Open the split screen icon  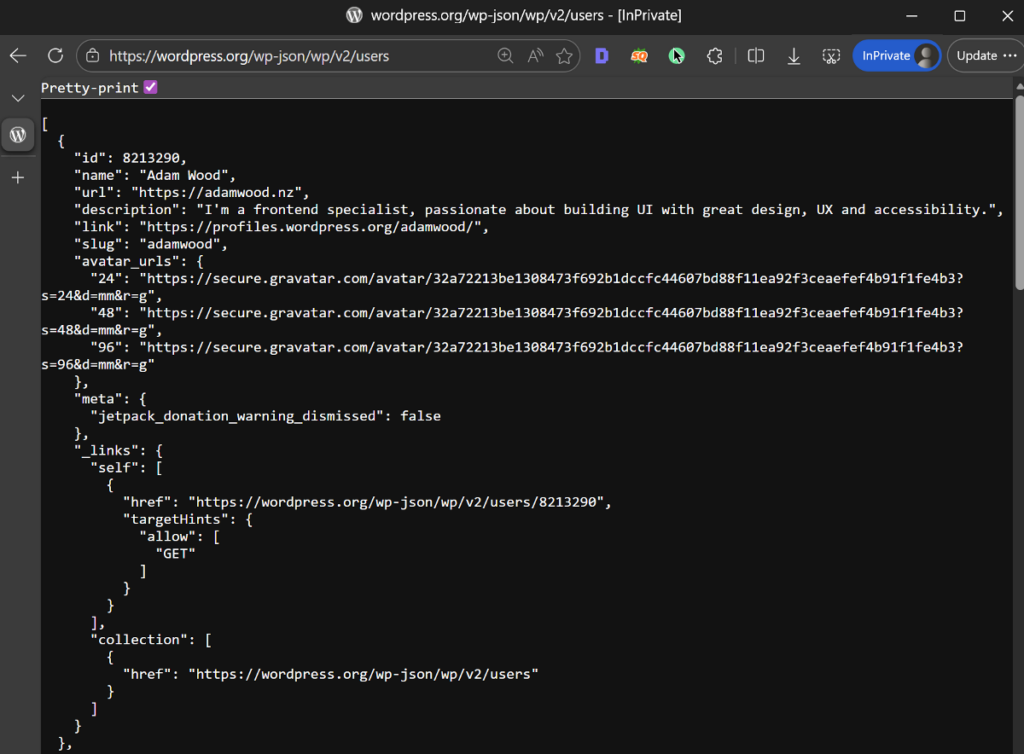755,56
